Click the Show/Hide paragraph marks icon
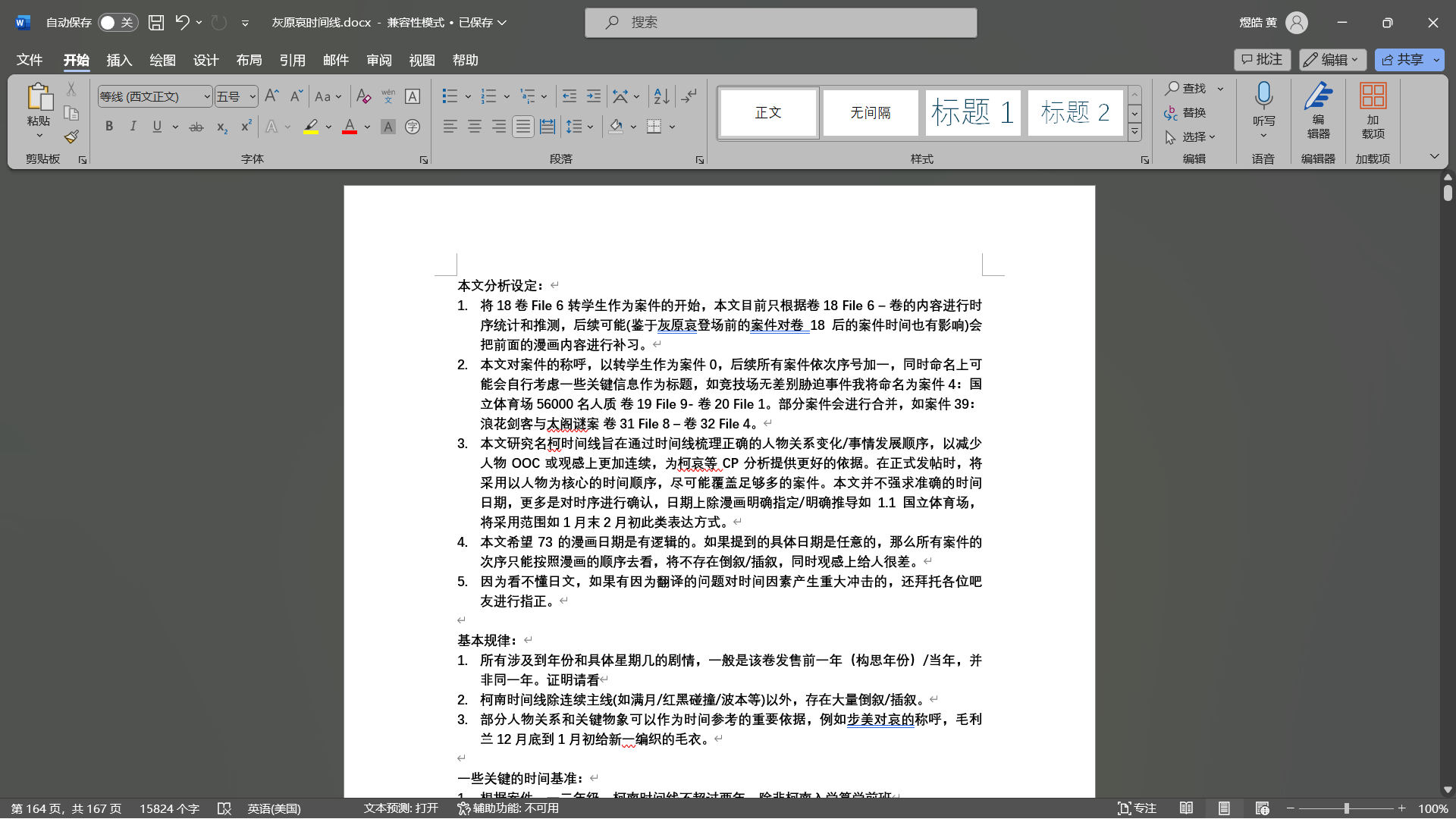 (x=689, y=96)
